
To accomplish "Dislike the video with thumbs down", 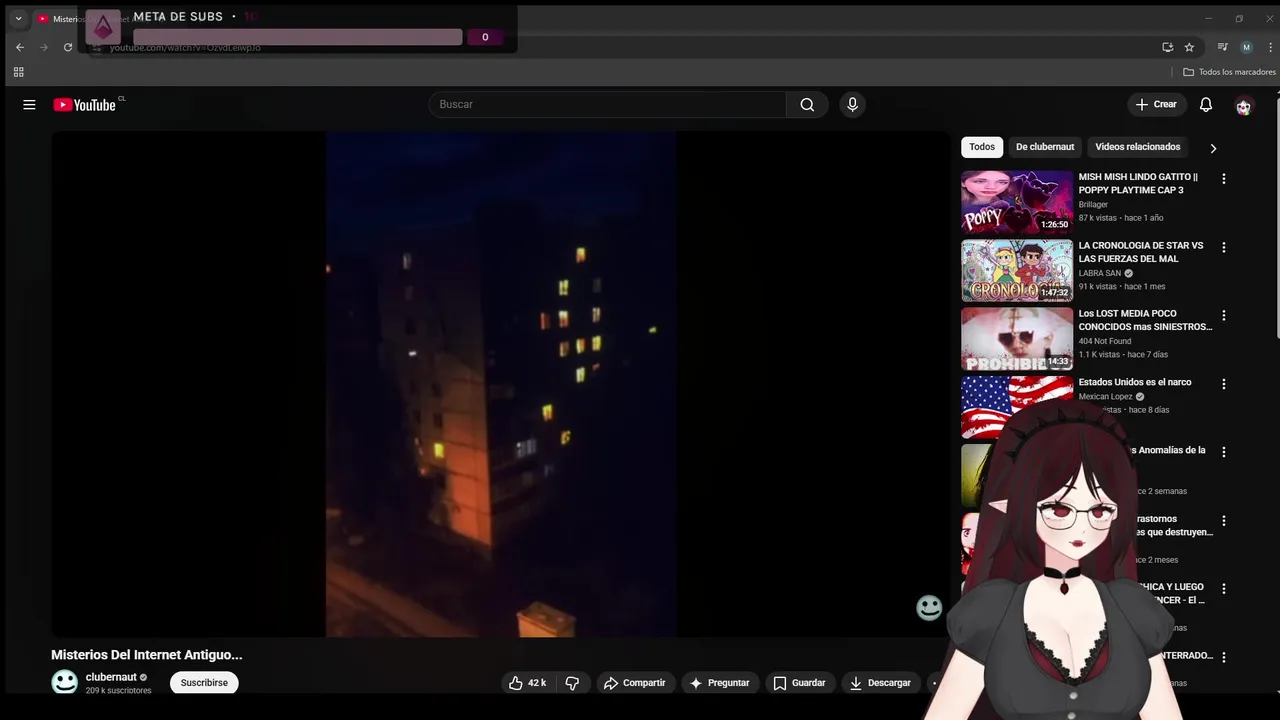I will [572, 683].
